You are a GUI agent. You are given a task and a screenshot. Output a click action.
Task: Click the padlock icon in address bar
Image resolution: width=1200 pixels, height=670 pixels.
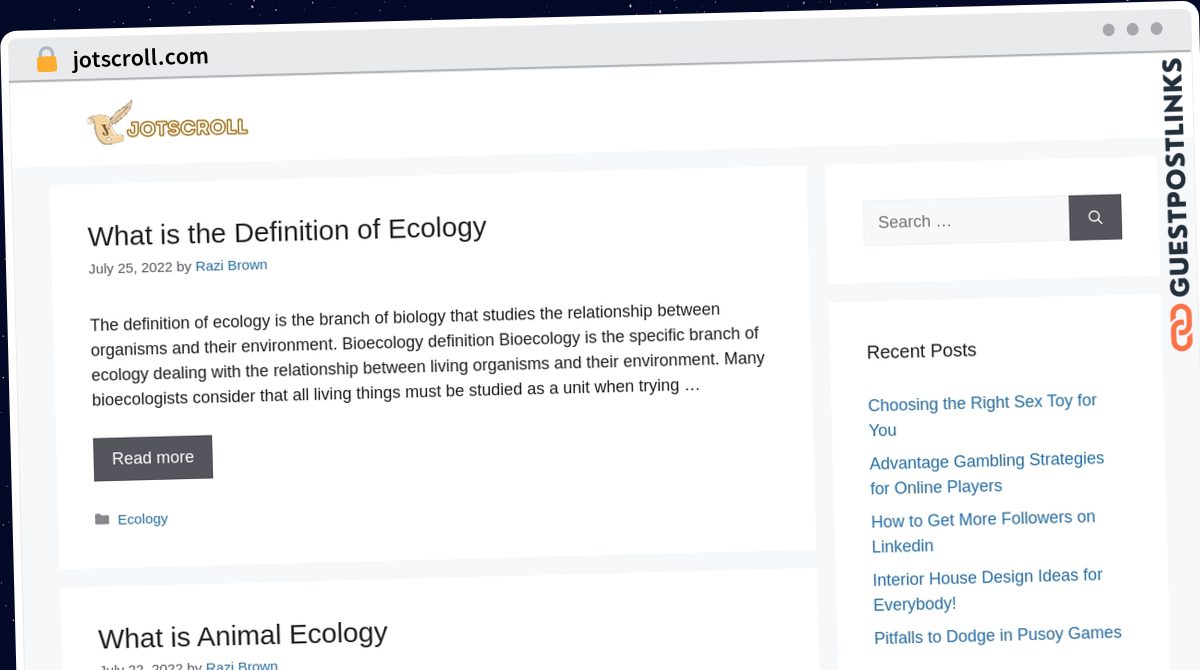coord(46,60)
